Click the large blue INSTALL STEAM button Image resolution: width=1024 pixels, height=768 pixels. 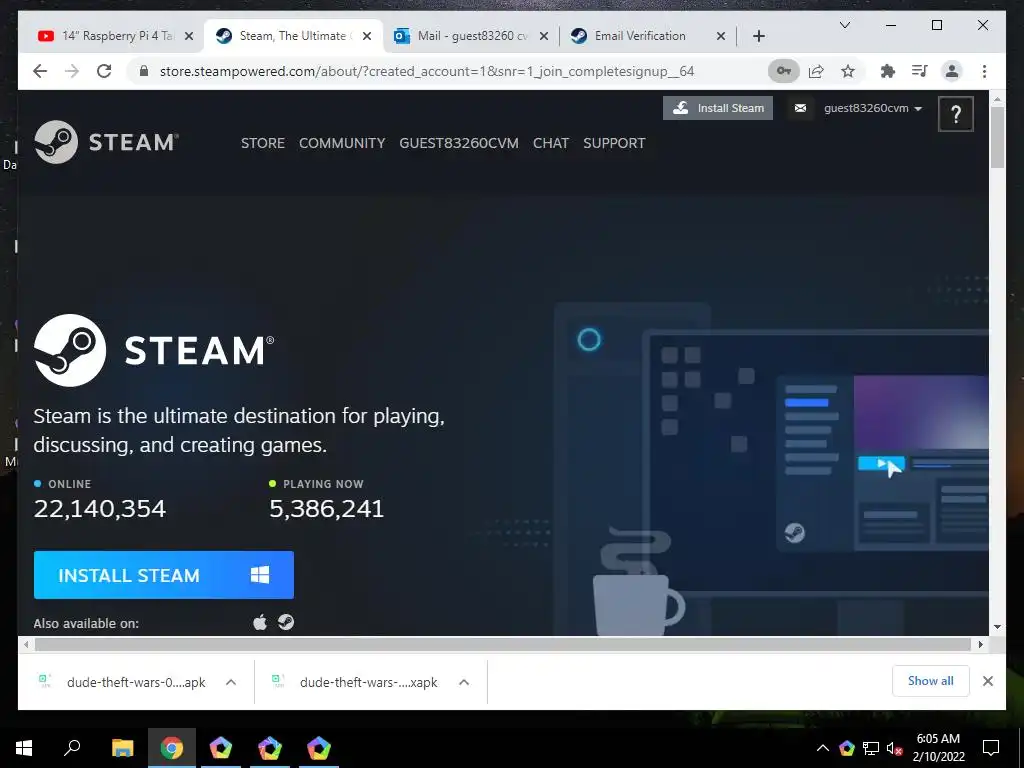click(164, 575)
